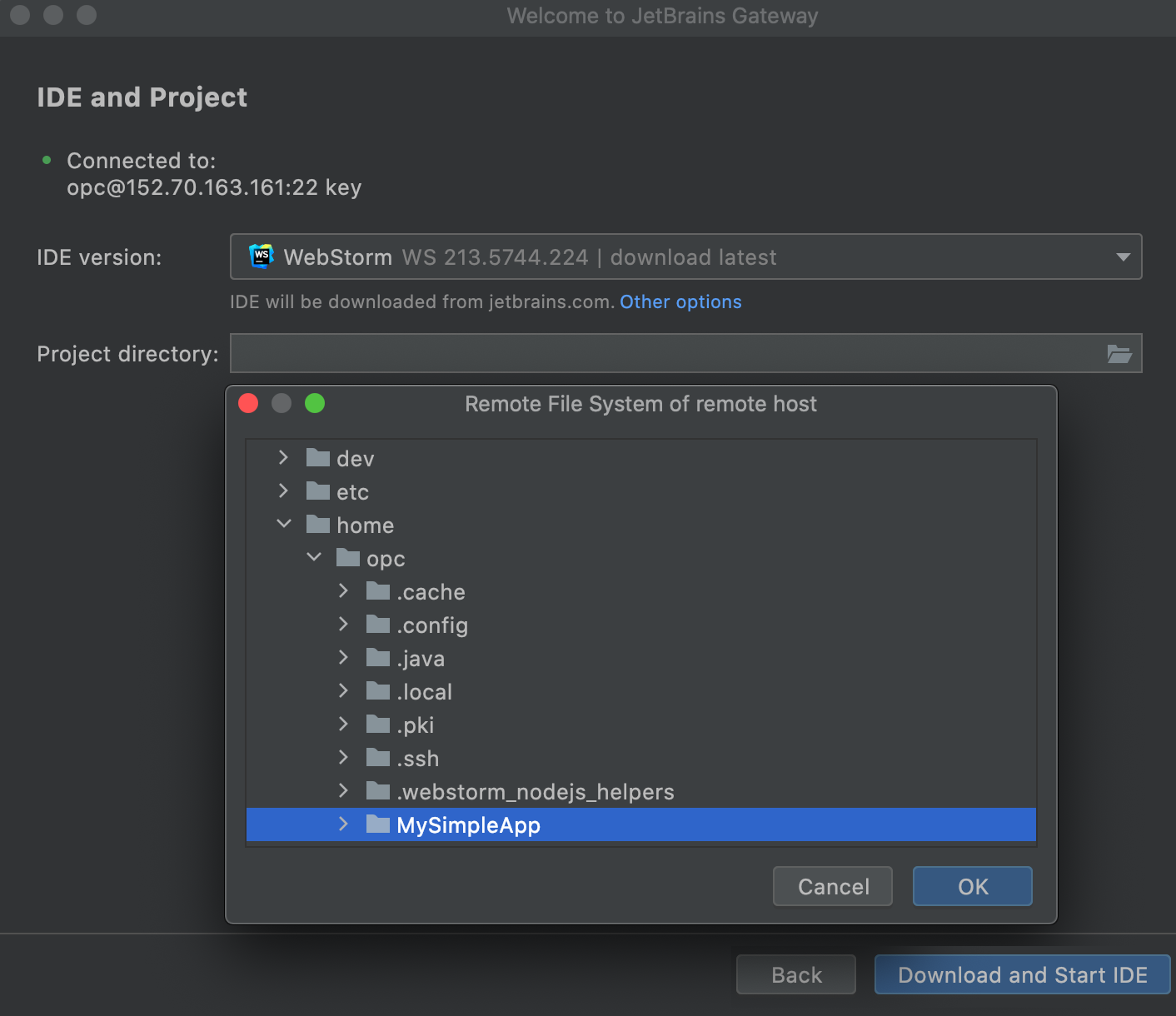Click the browse folder icon in Project directory

click(1119, 354)
